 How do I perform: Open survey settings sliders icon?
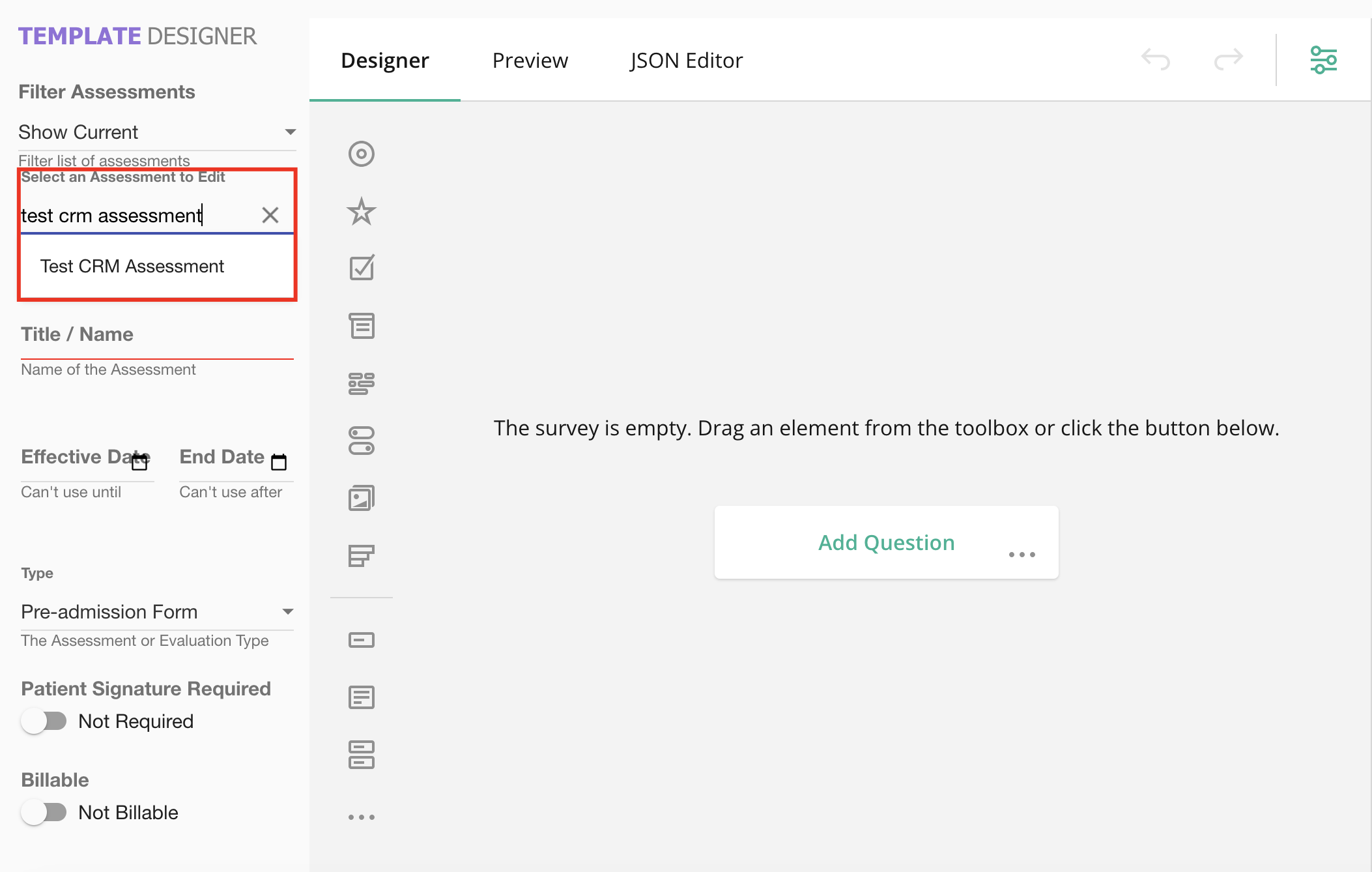point(1323,60)
